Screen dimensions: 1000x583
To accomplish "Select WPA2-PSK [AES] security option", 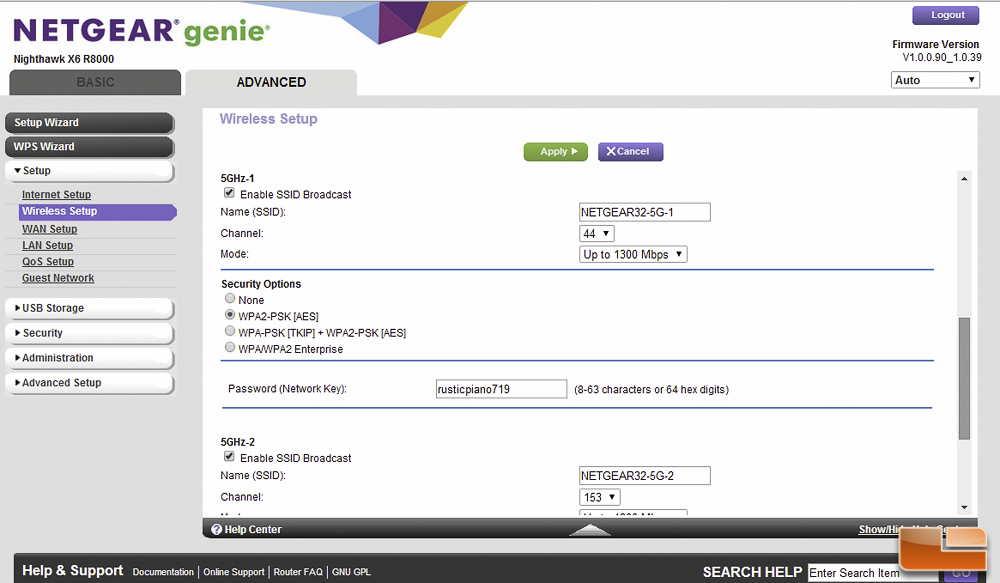I will coord(230,315).
